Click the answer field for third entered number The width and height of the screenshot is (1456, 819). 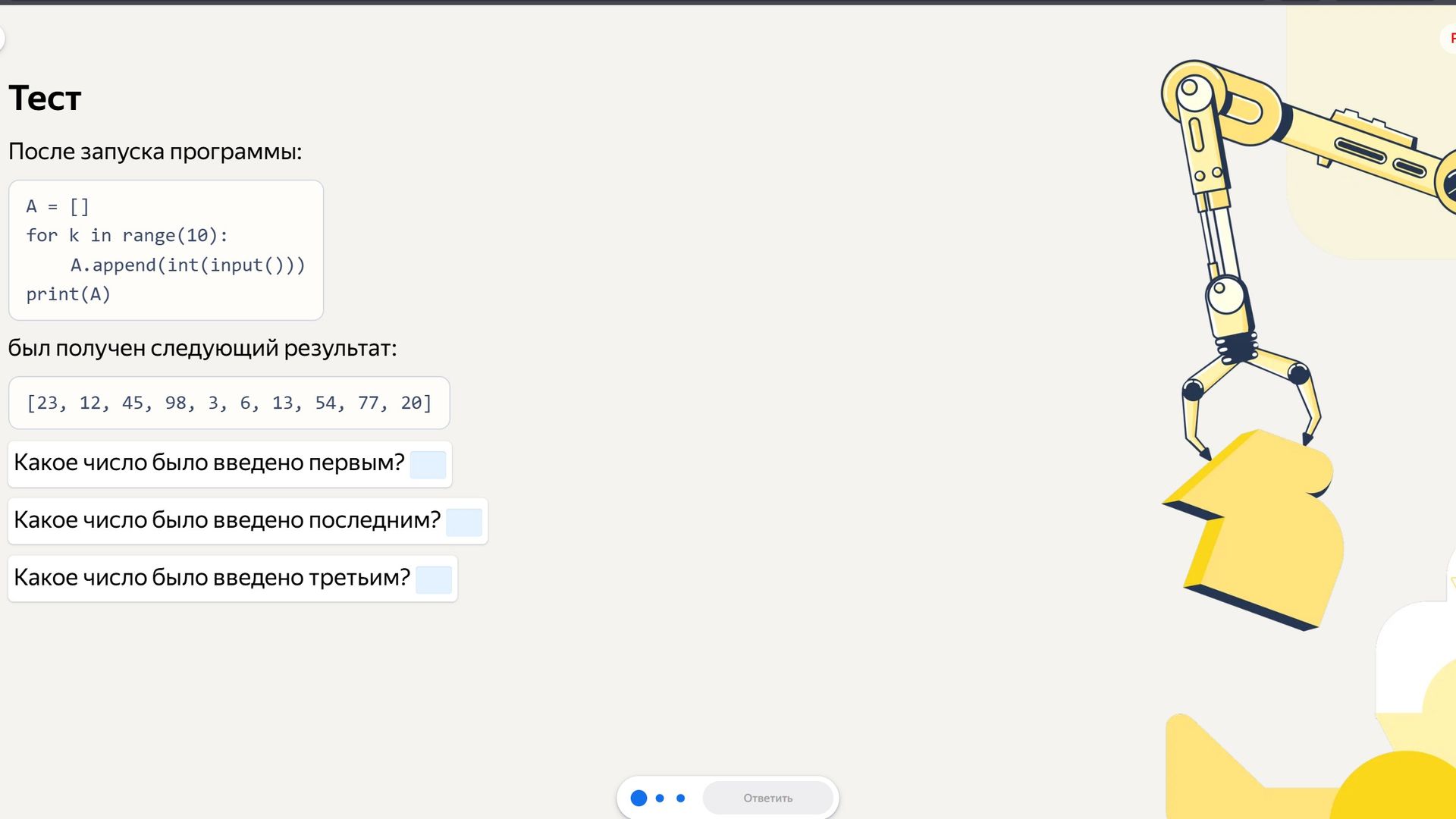click(x=434, y=579)
